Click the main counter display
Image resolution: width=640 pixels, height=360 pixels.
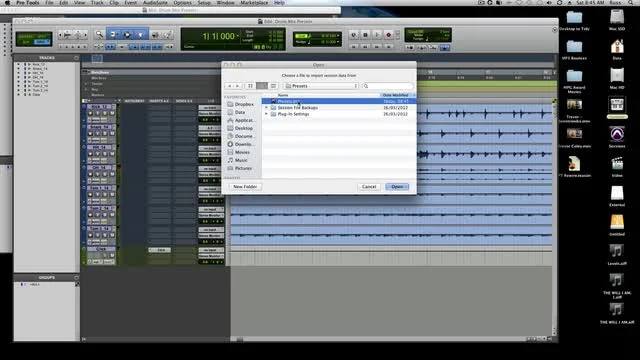(x=218, y=37)
